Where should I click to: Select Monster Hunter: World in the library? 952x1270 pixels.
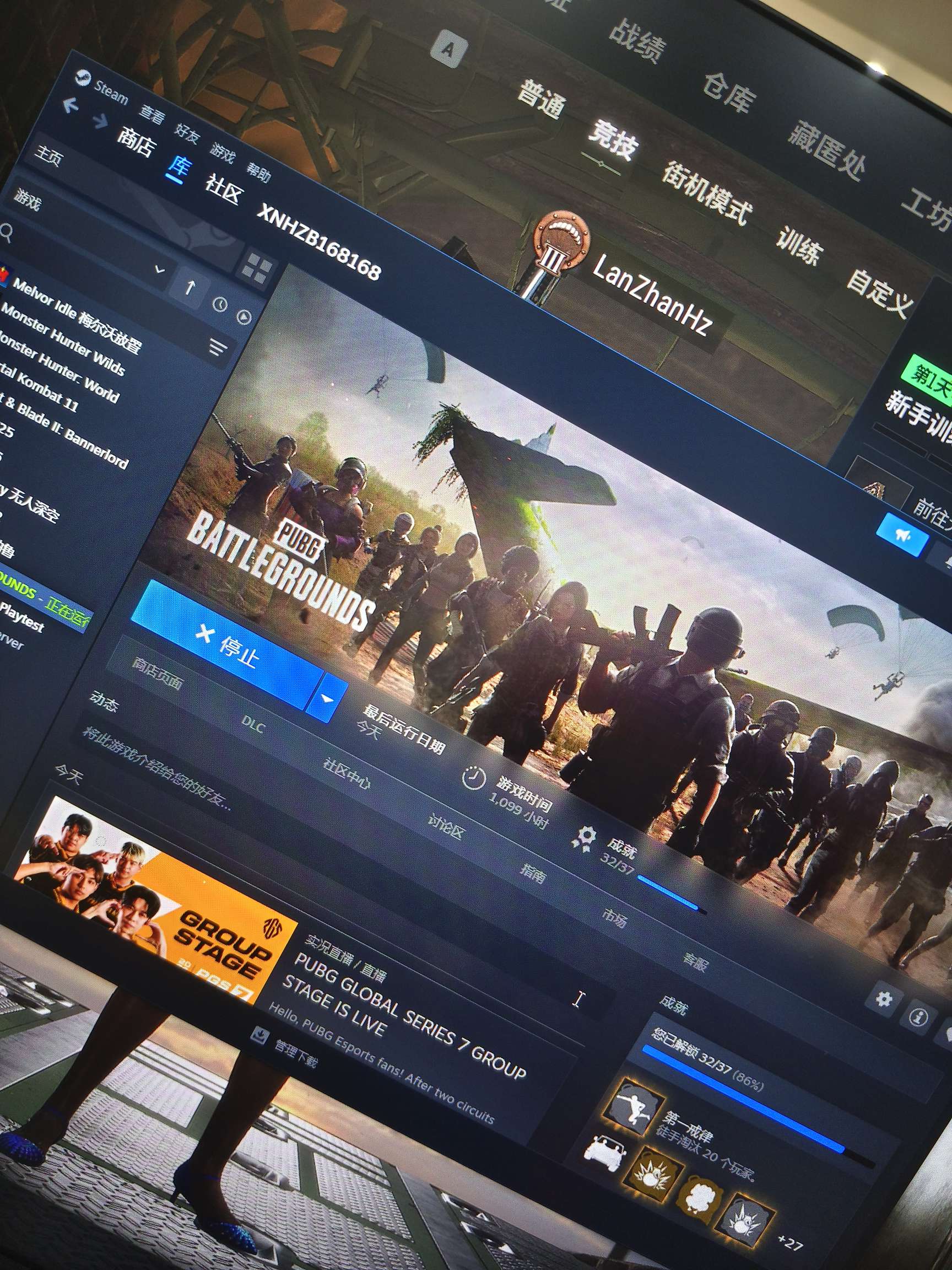[x=58, y=370]
